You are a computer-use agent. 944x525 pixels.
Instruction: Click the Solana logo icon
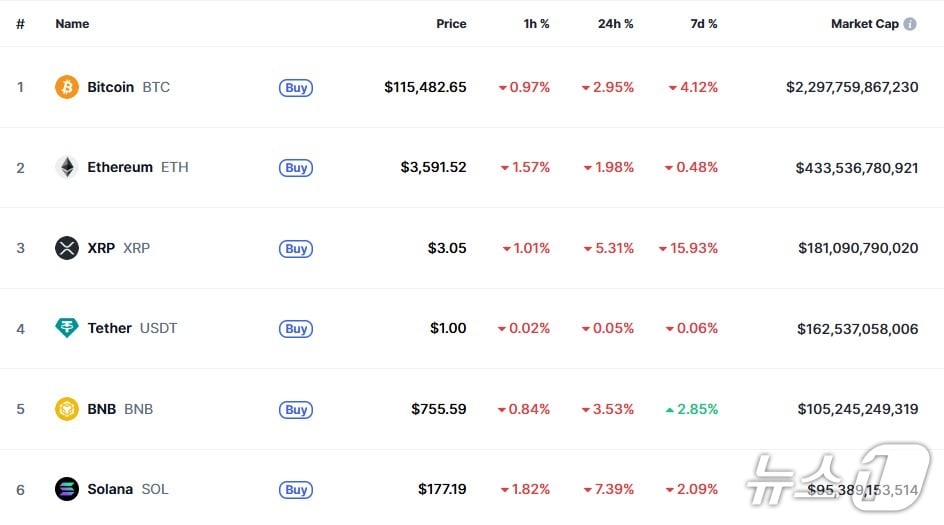tap(67, 489)
